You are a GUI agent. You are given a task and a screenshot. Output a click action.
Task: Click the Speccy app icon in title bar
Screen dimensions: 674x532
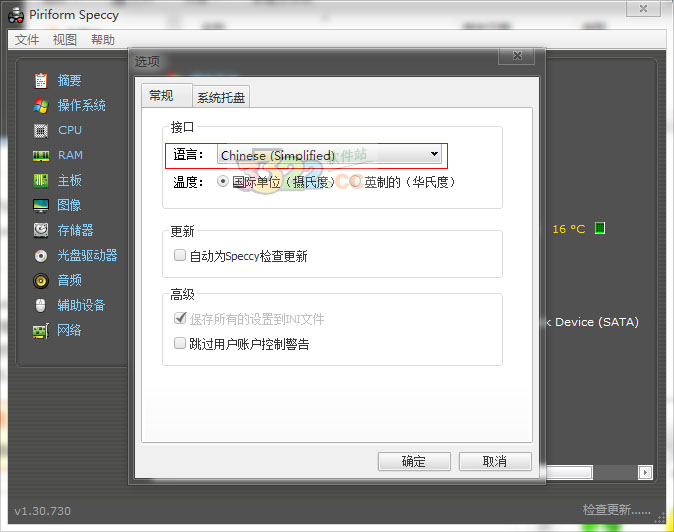(16, 15)
